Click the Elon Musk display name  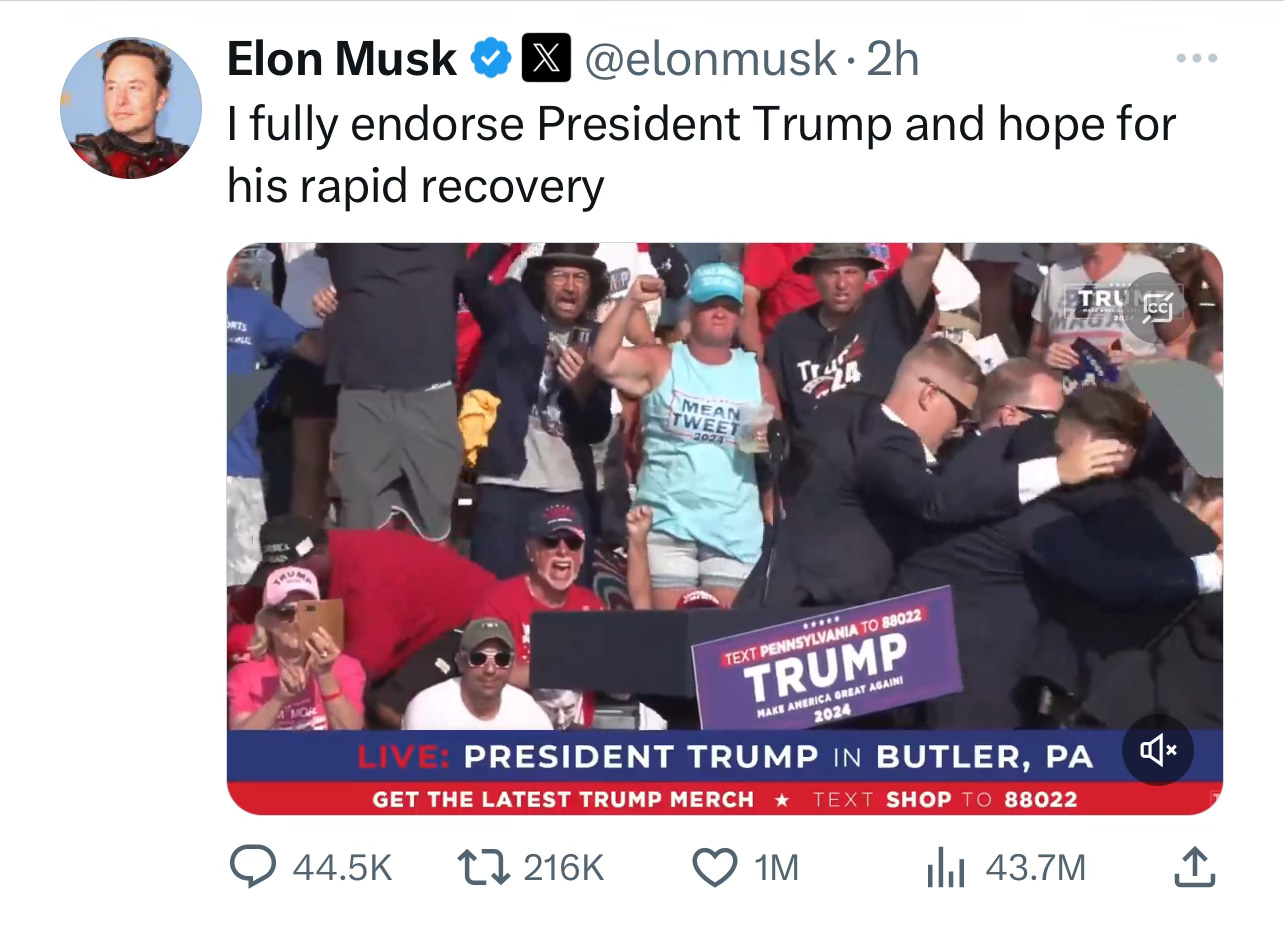pyautogui.click(x=342, y=59)
